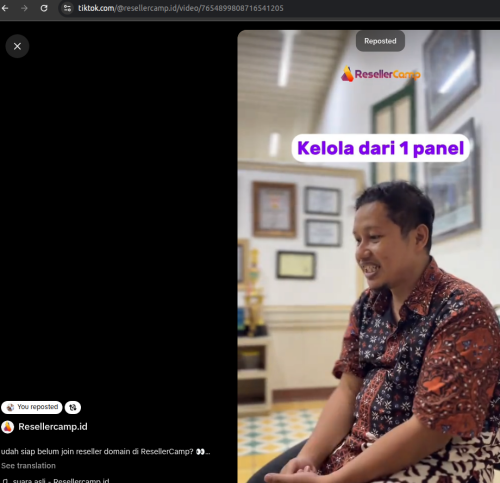
Task: Open Resellercamp.id profile avatar
Action: click(x=7, y=427)
